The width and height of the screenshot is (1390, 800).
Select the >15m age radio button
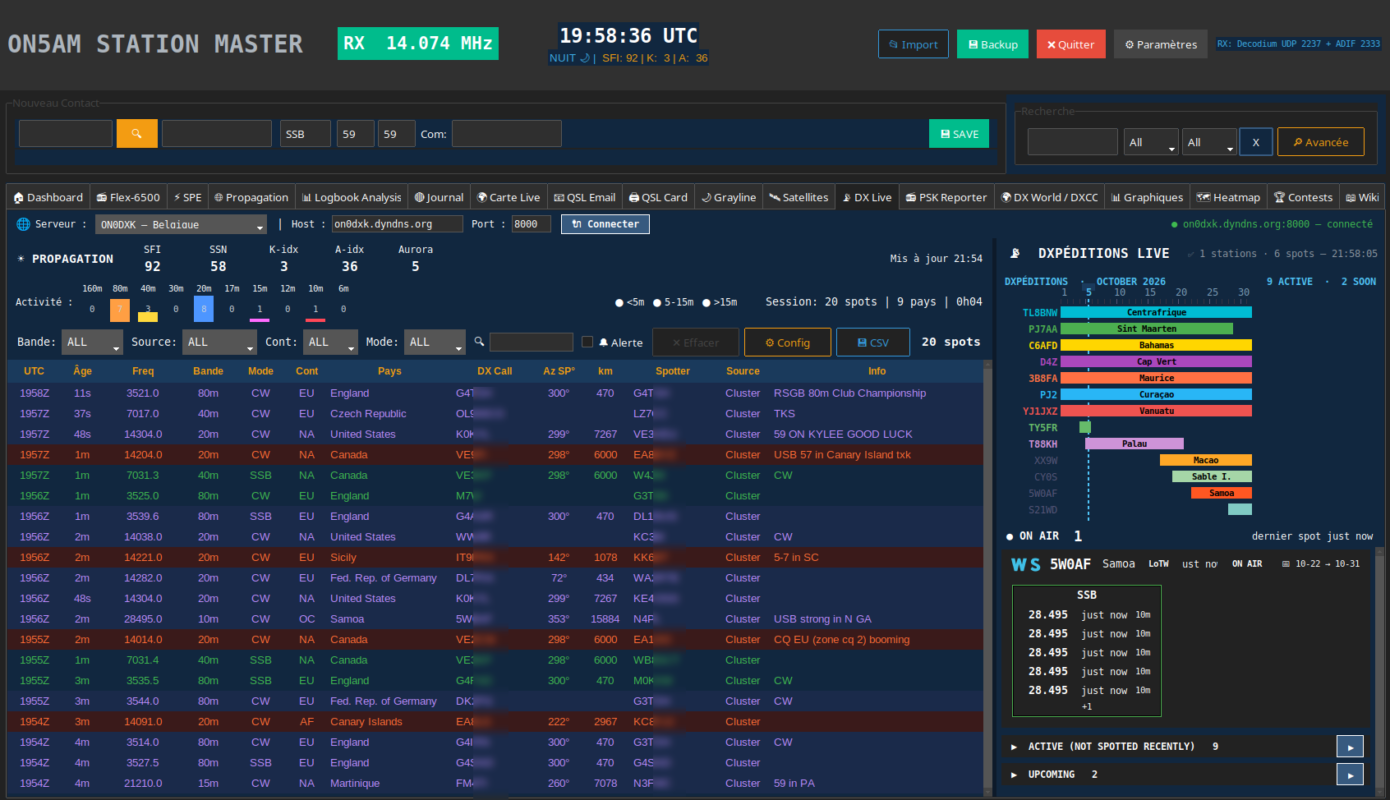(x=707, y=302)
